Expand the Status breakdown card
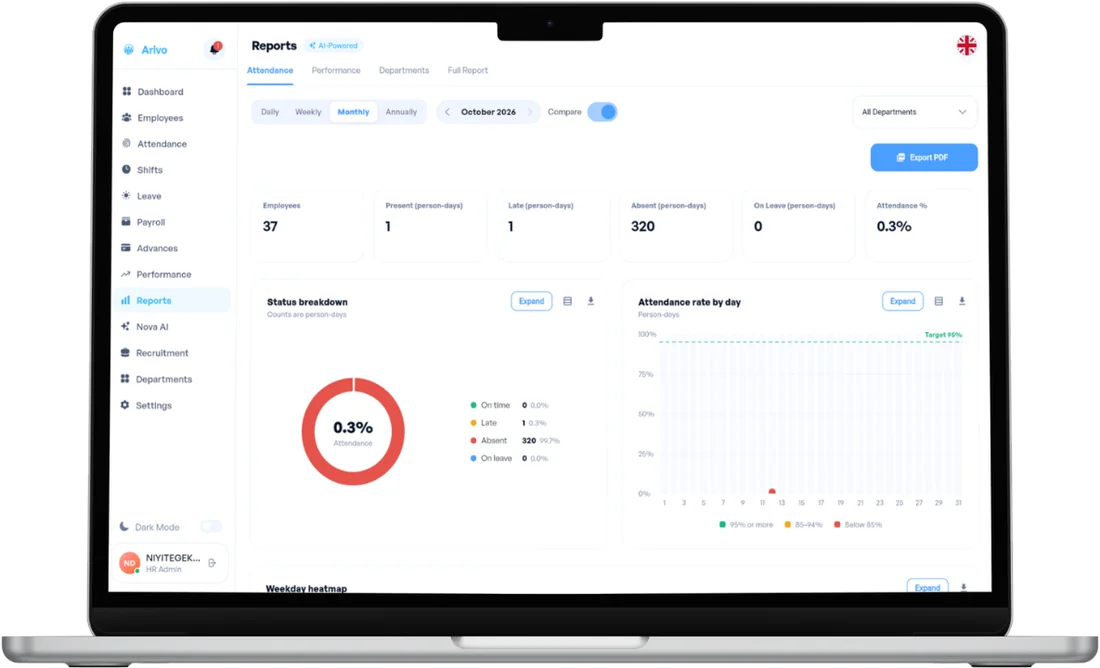The image size is (1100, 668). click(x=531, y=301)
